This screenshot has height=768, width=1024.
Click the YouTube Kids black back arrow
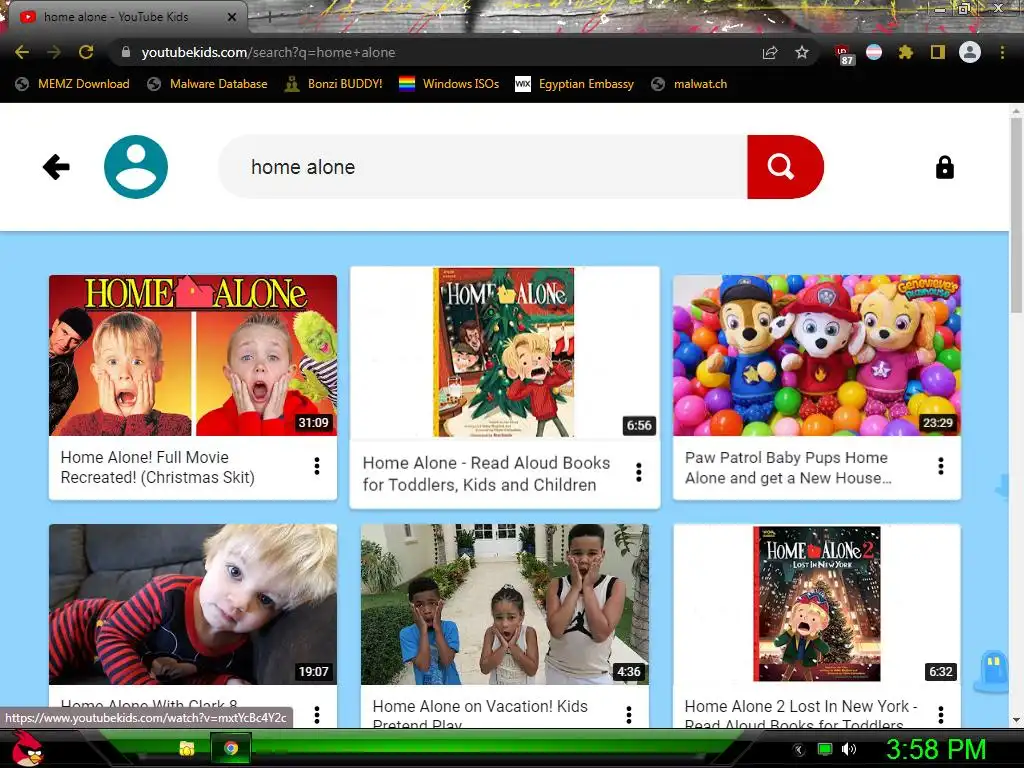tap(56, 167)
